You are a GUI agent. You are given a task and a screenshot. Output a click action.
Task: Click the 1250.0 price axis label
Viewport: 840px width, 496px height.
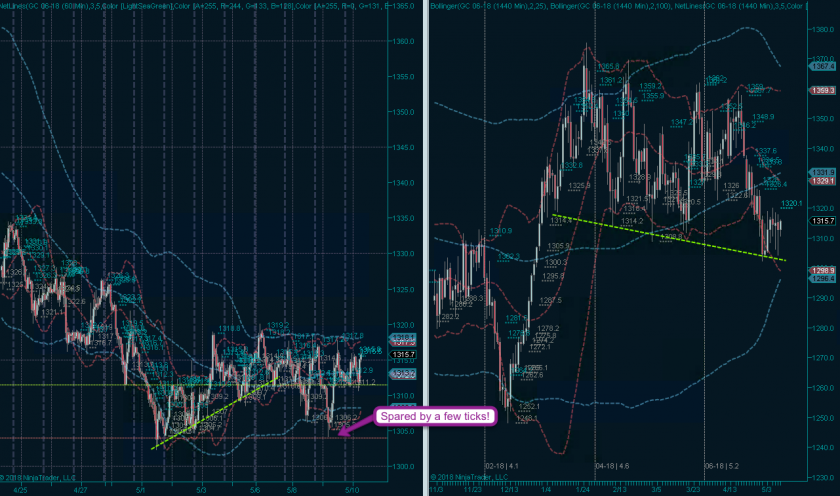[823, 417]
